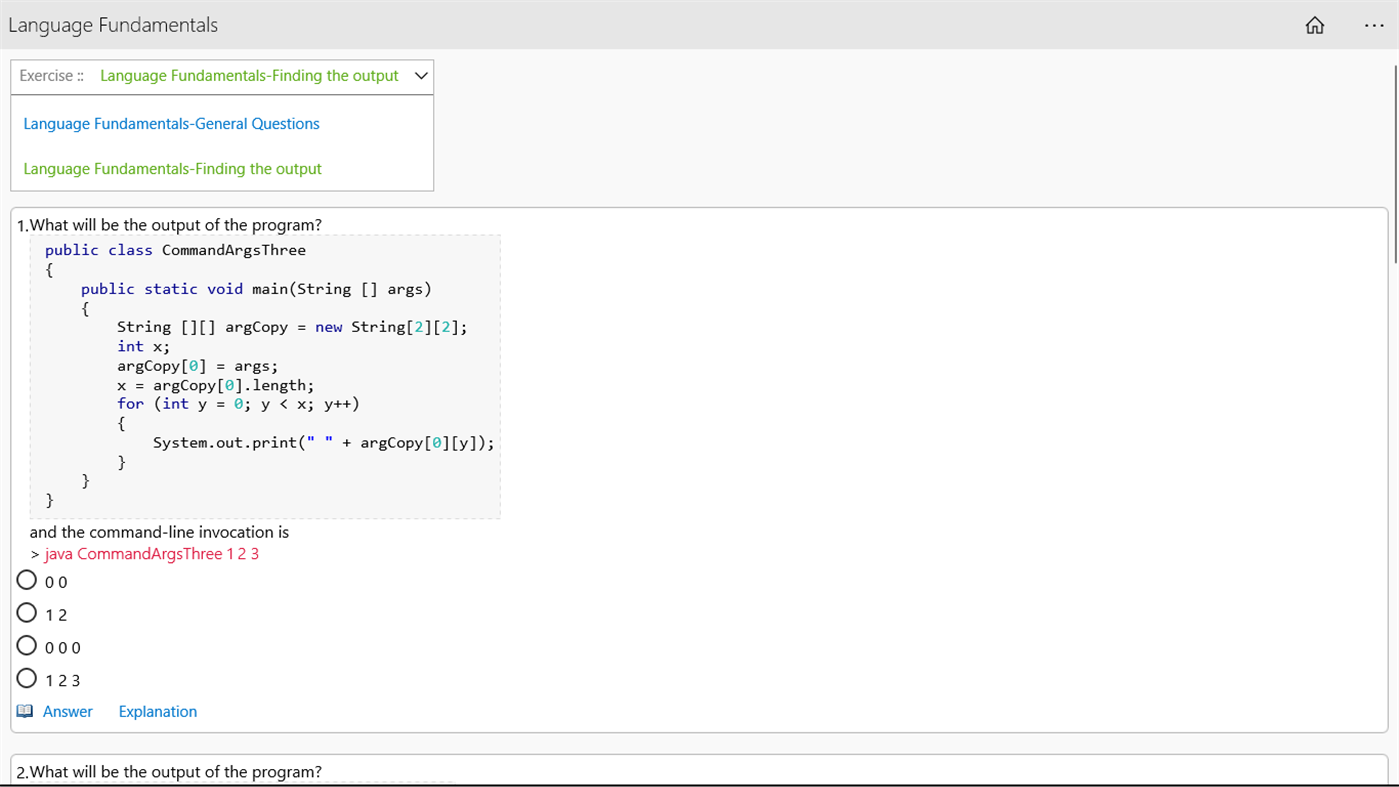The image size is (1399, 787).
Task: Click the book icon beside Answer
Action: coord(25,711)
